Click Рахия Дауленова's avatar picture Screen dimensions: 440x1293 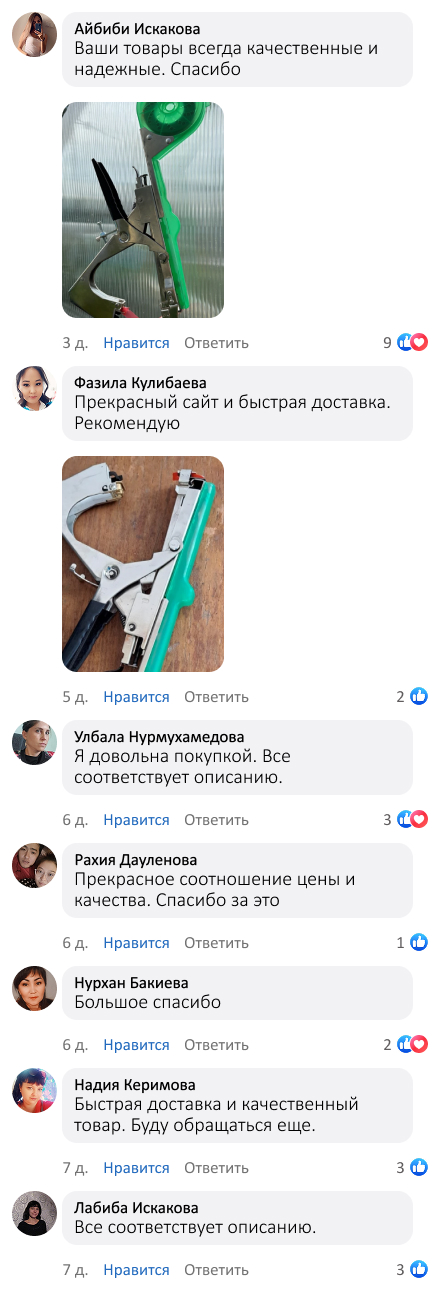tap(34, 865)
